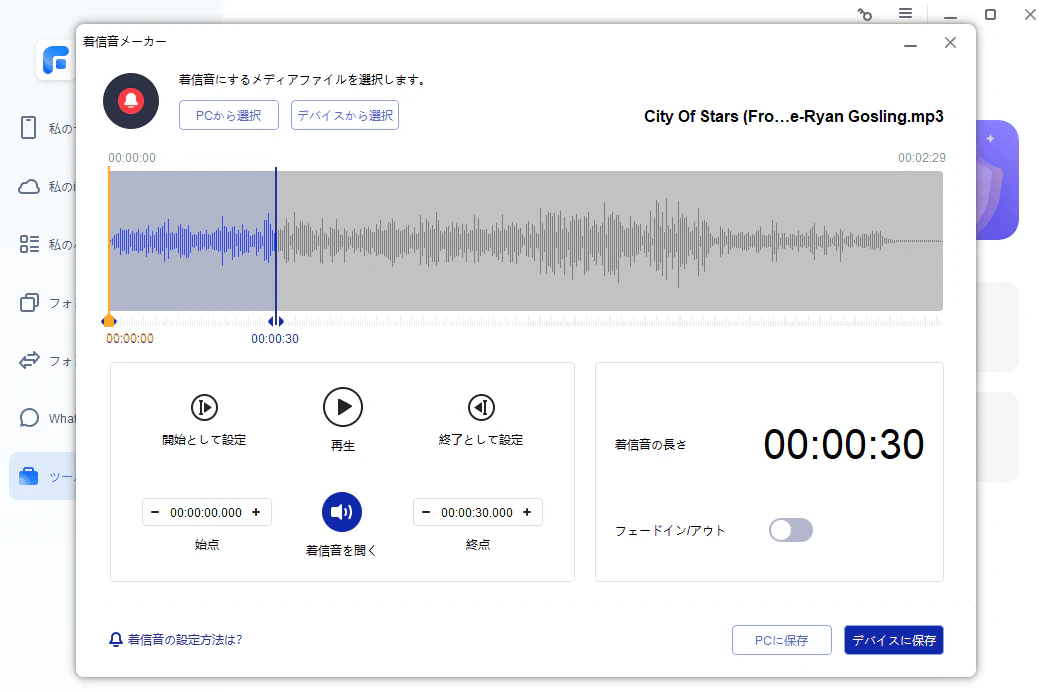This screenshot has width=1048, height=692.
Task: Click the WhatsApp chat bubble icon in sidebar
Action: point(29,419)
